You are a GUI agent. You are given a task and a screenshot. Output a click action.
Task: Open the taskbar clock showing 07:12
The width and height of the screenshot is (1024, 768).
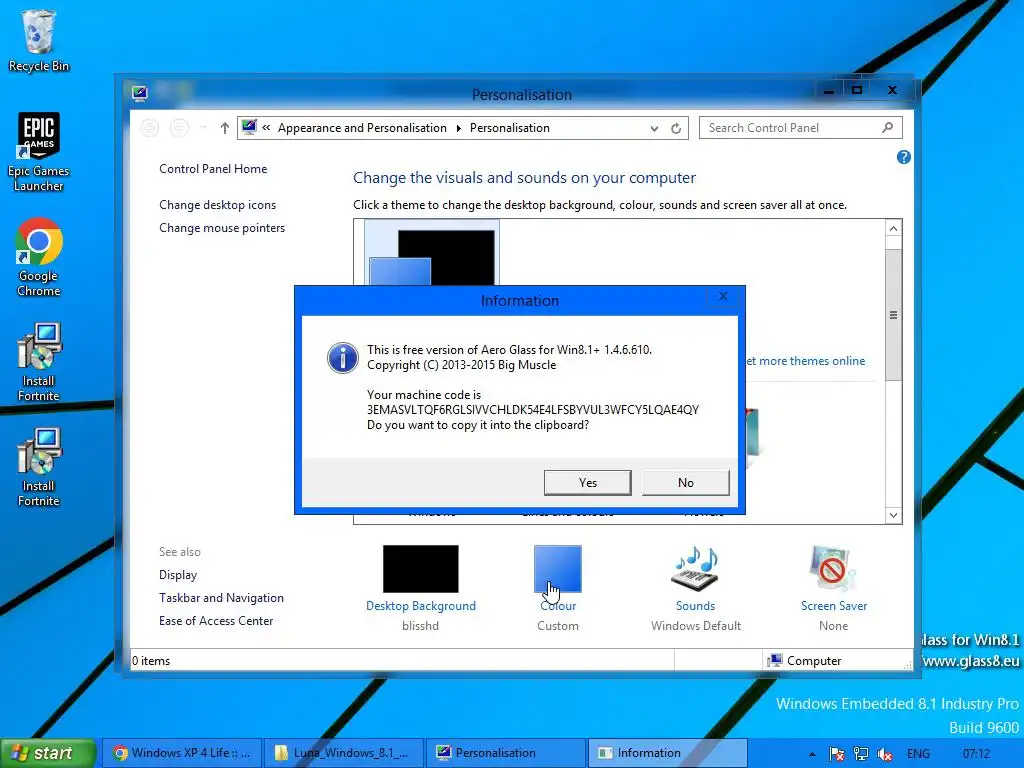976,754
